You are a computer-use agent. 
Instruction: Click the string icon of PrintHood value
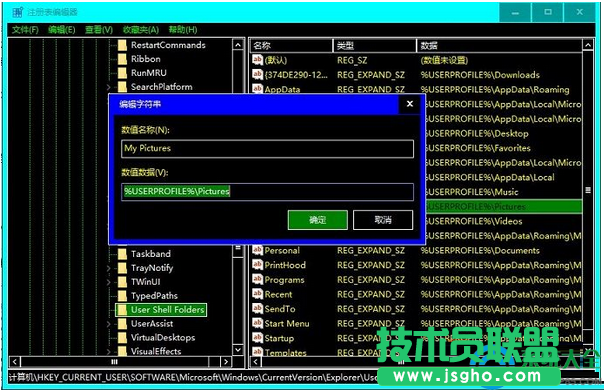pyautogui.click(x=257, y=265)
